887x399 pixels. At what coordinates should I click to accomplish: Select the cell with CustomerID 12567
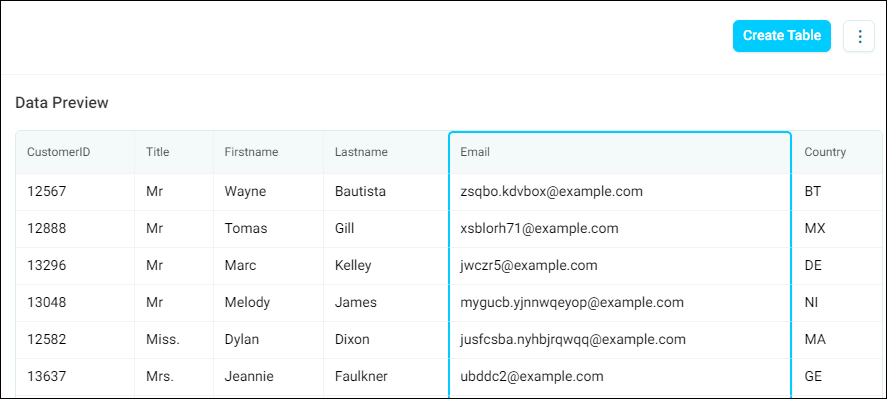point(75,192)
